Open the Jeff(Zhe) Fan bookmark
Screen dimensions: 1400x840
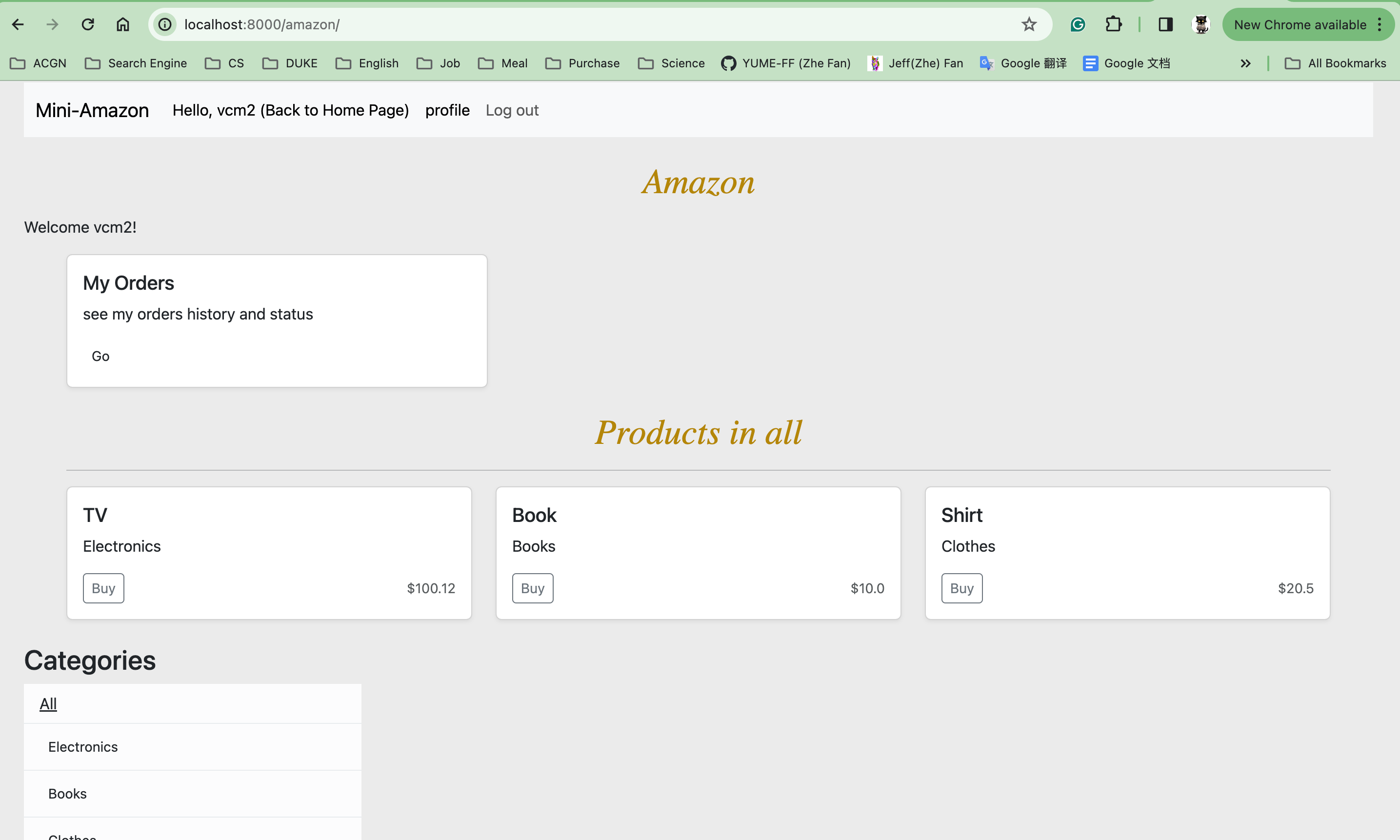click(916, 63)
